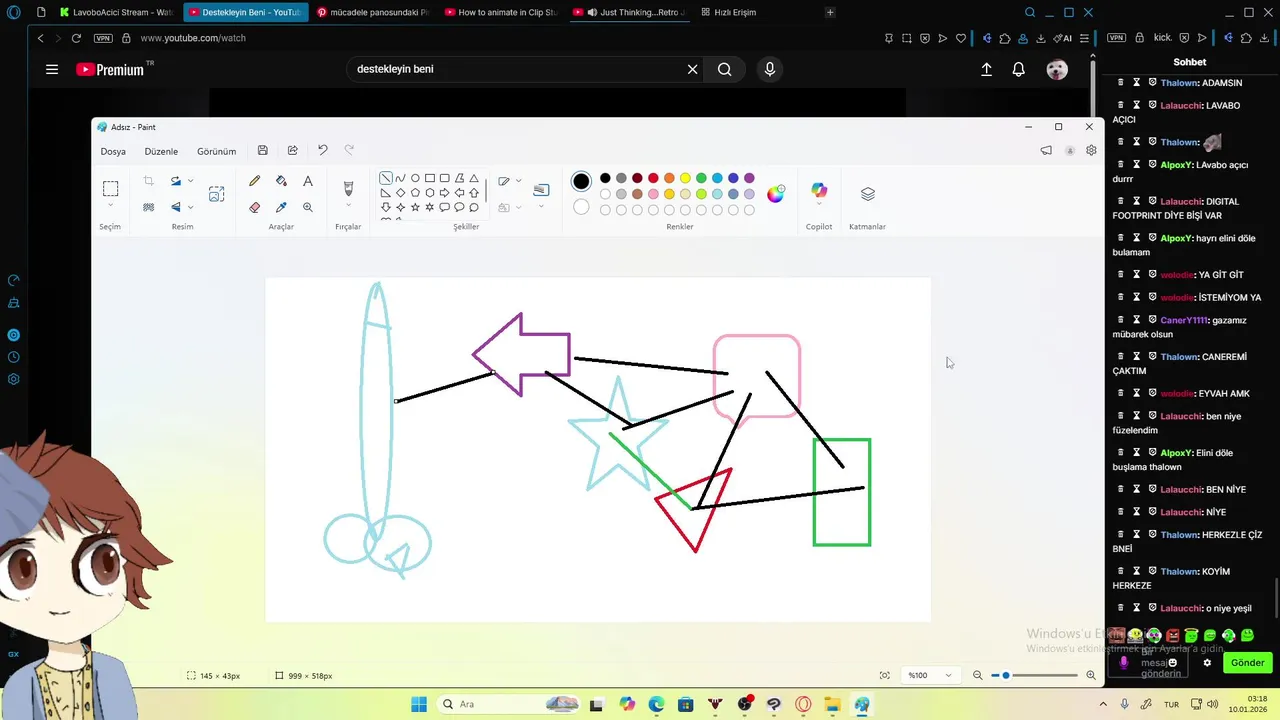Screen dimensions: 1280x720
Task: Expand the shape outline dropdown
Action: point(518,181)
